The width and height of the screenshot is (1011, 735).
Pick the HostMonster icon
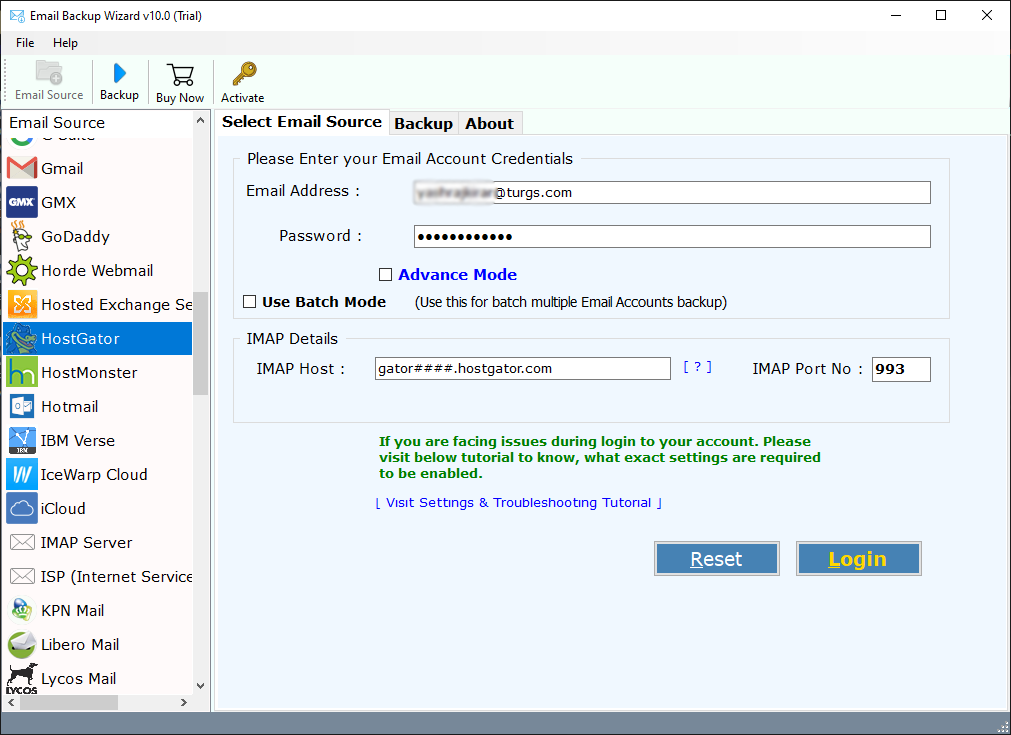click(x=22, y=372)
